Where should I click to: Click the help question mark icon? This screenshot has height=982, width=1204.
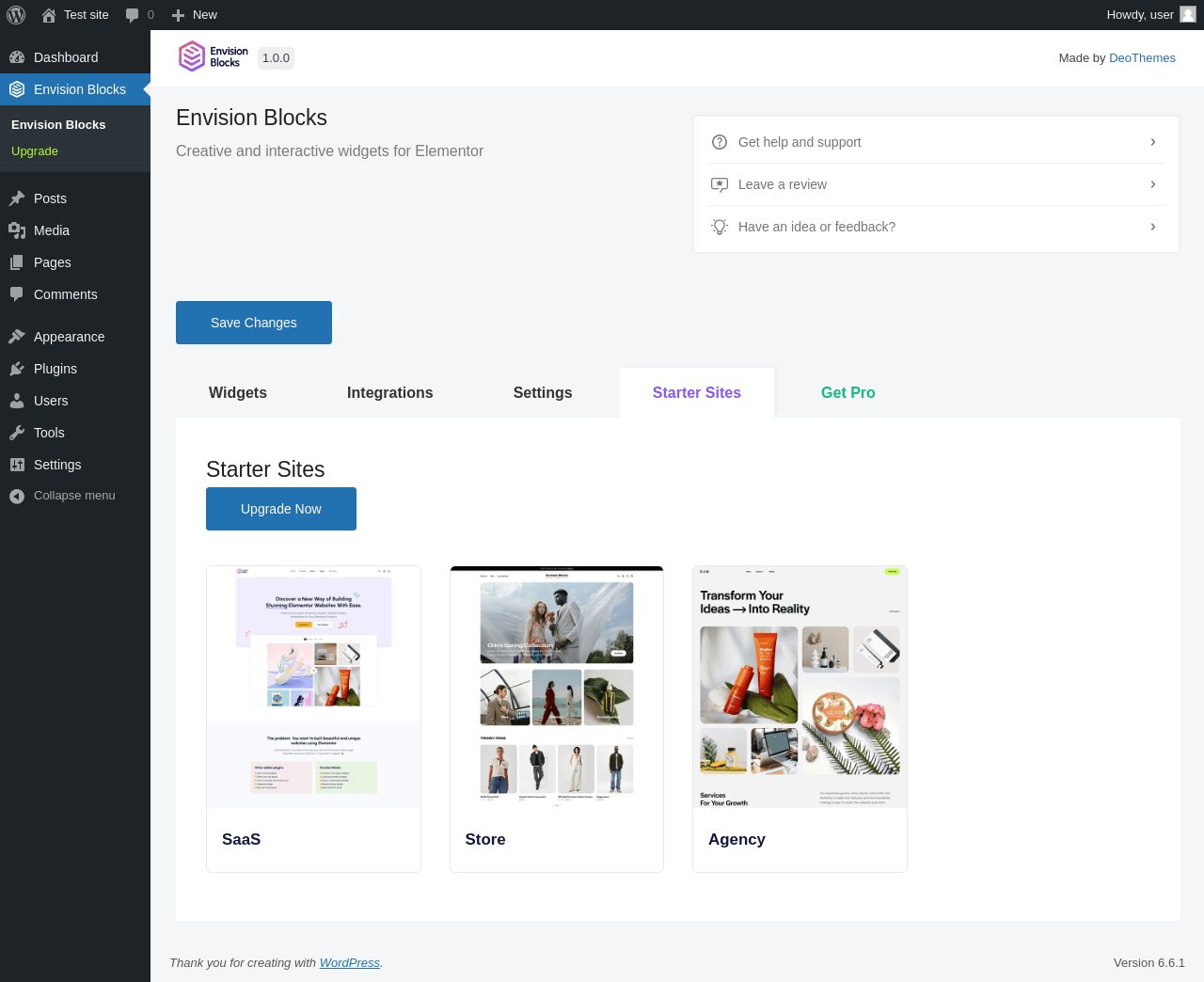tap(720, 142)
